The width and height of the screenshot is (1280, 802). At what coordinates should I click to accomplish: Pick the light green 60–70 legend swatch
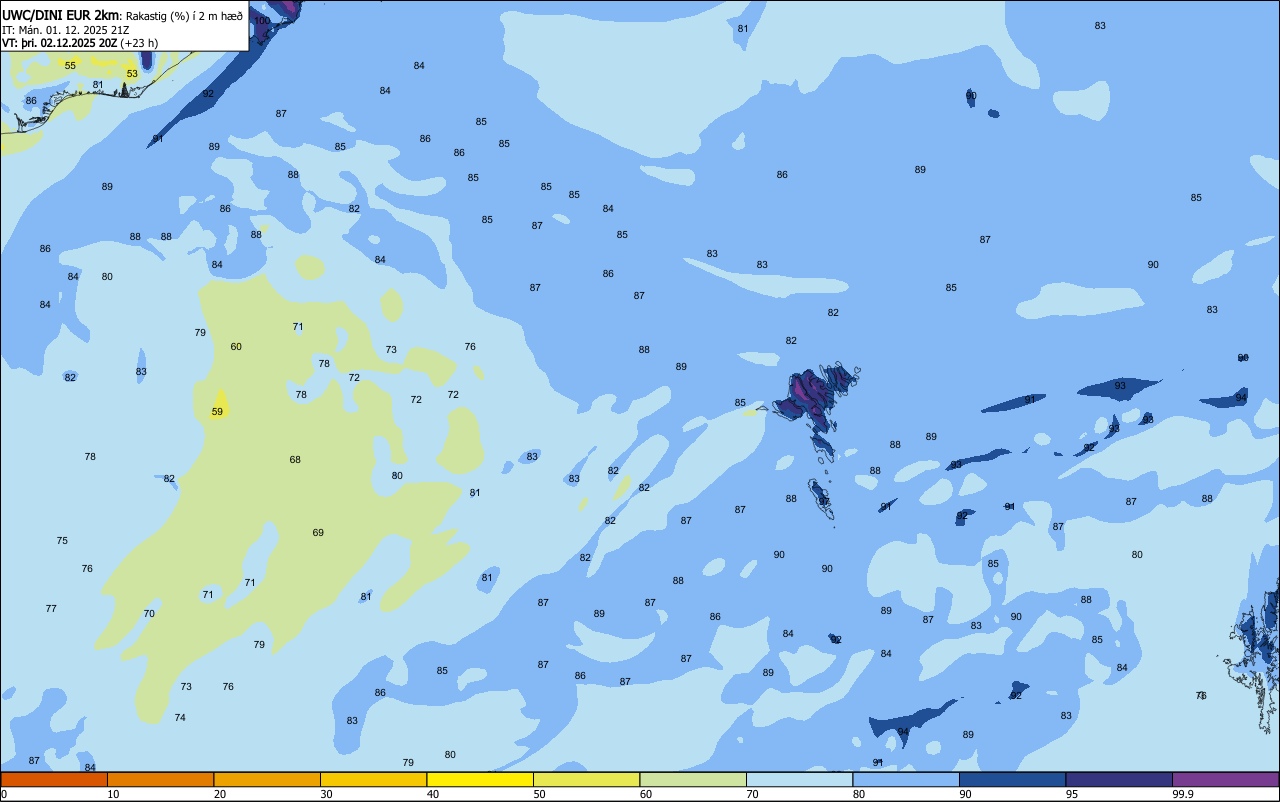pyautogui.click(x=693, y=779)
